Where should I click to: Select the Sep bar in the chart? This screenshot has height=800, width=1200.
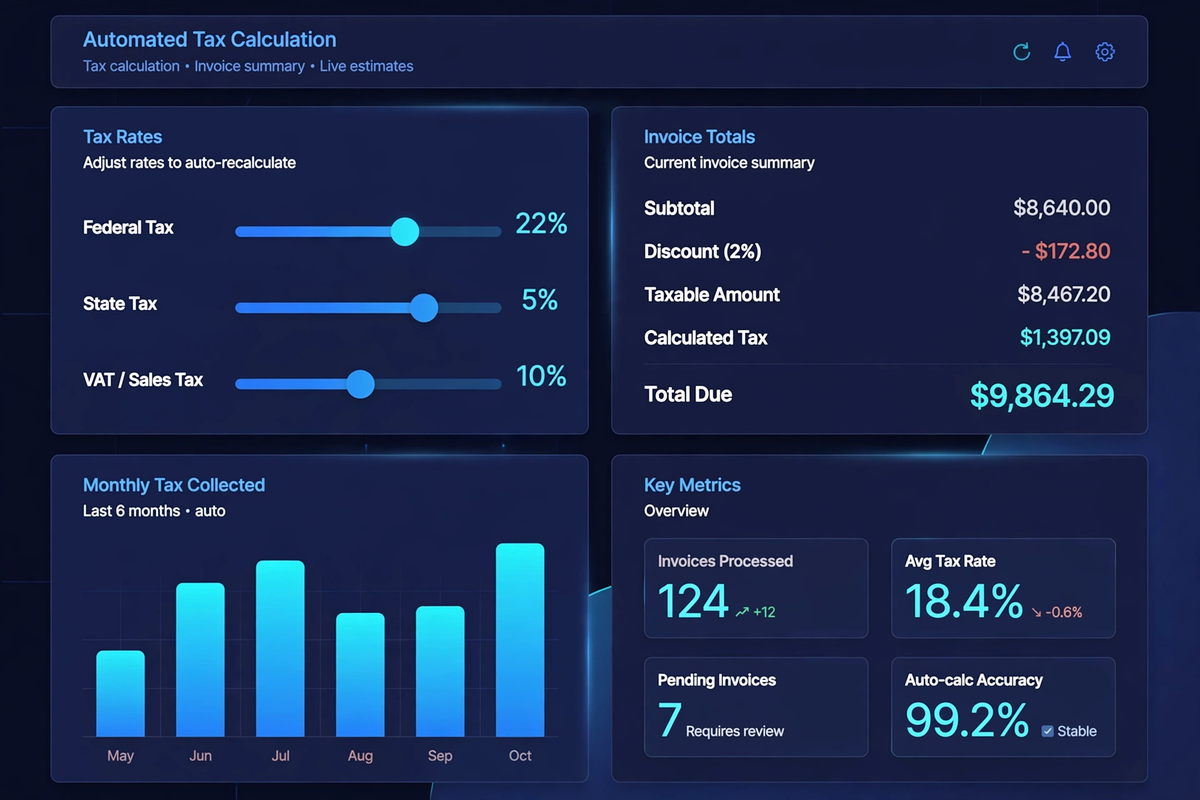coord(440,672)
